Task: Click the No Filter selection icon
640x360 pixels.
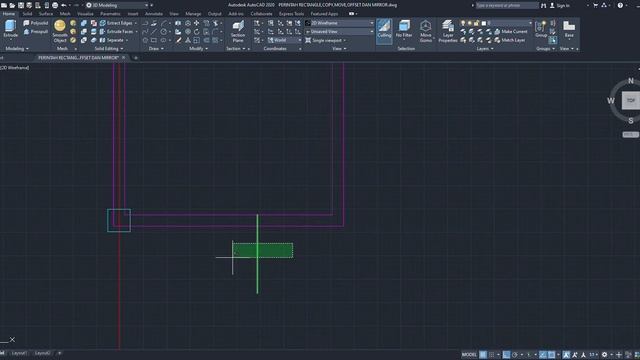Action: tap(404, 29)
